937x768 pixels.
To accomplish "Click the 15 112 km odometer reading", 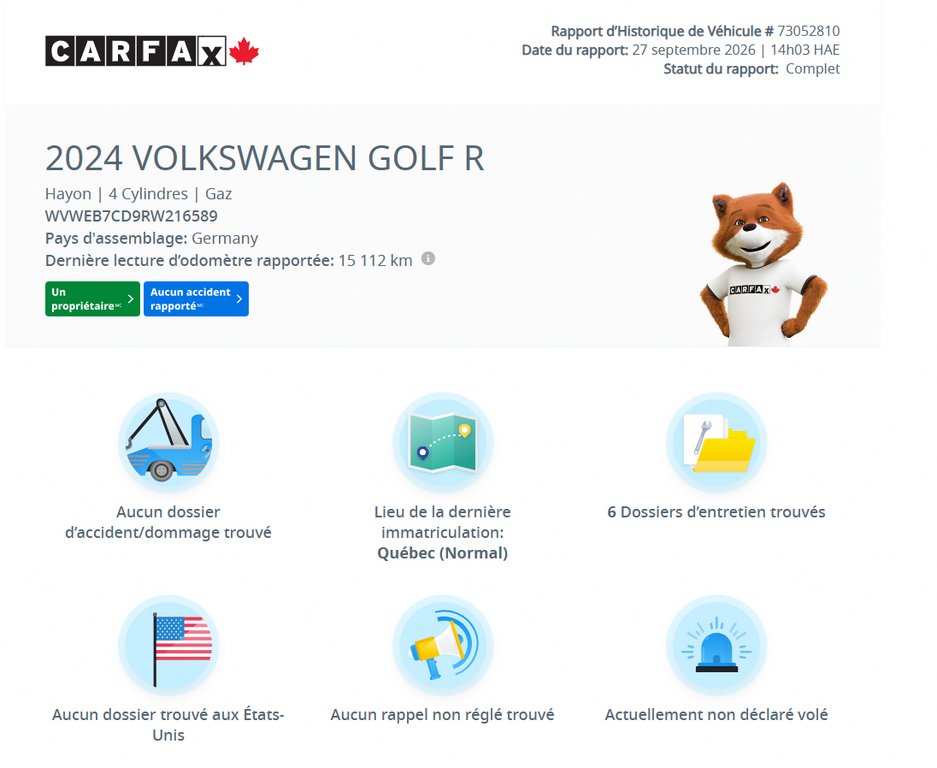I will tap(375, 261).
